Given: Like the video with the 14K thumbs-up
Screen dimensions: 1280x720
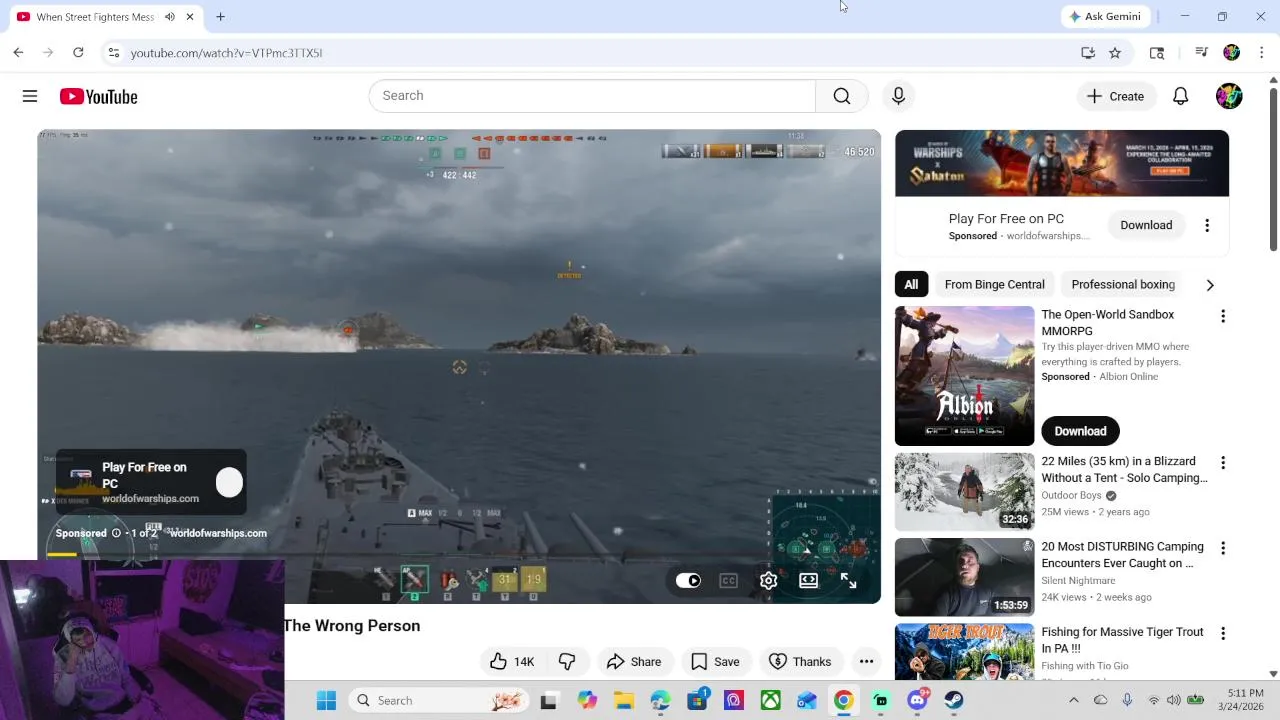Looking at the screenshot, I should click(512, 661).
